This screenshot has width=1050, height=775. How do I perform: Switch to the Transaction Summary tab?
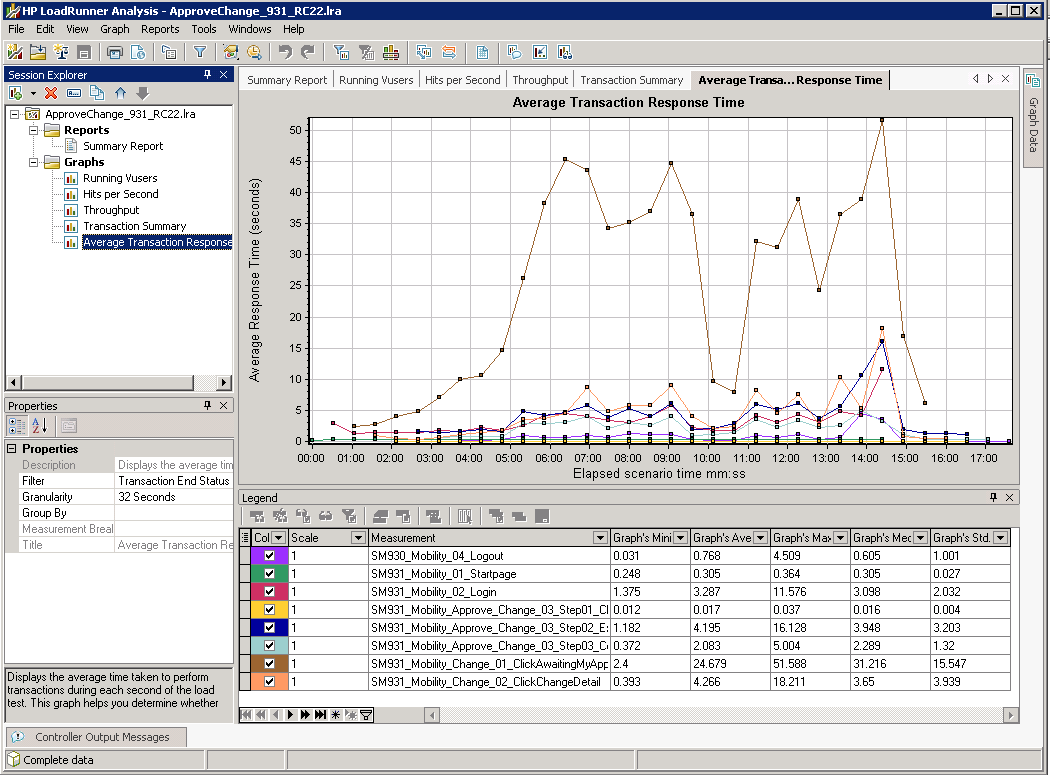pyautogui.click(x=631, y=80)
